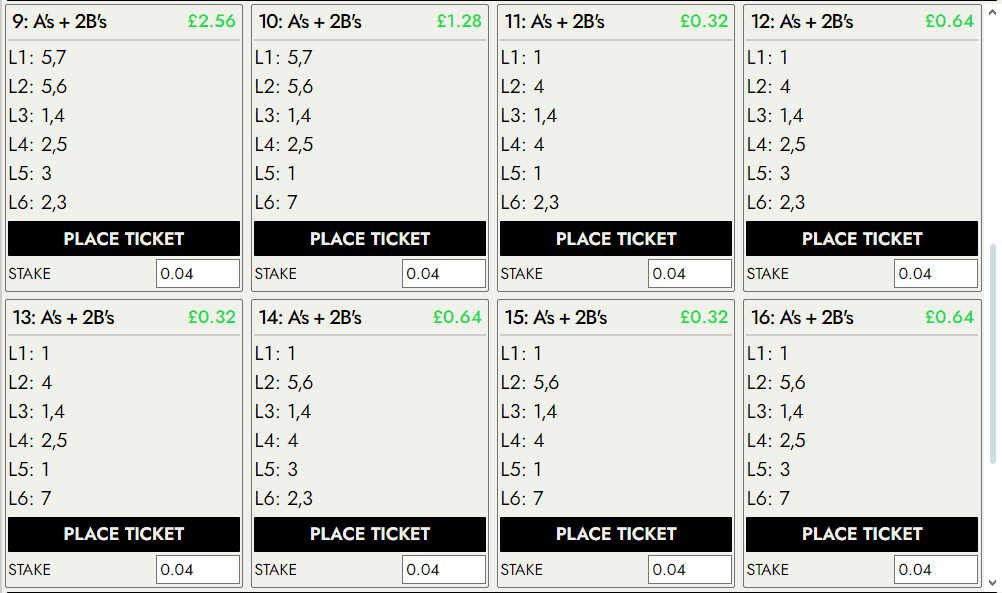Select the stake box for ticket 15
The image size is (1002, 593).
[690, 570]
